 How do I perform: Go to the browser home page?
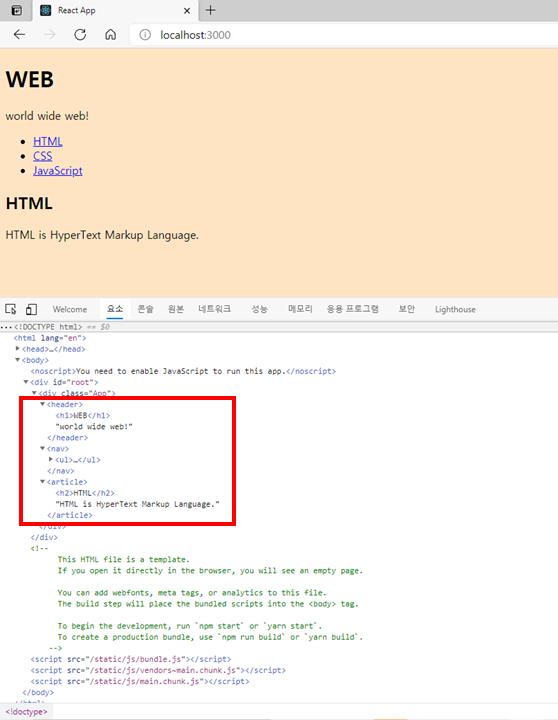click(111, 34)
